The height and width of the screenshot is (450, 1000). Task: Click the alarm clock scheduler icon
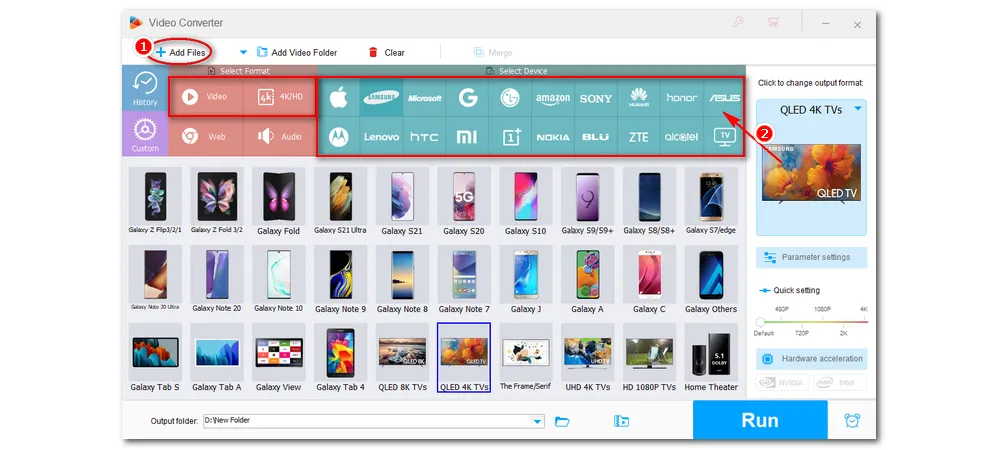tap(851, 420)
